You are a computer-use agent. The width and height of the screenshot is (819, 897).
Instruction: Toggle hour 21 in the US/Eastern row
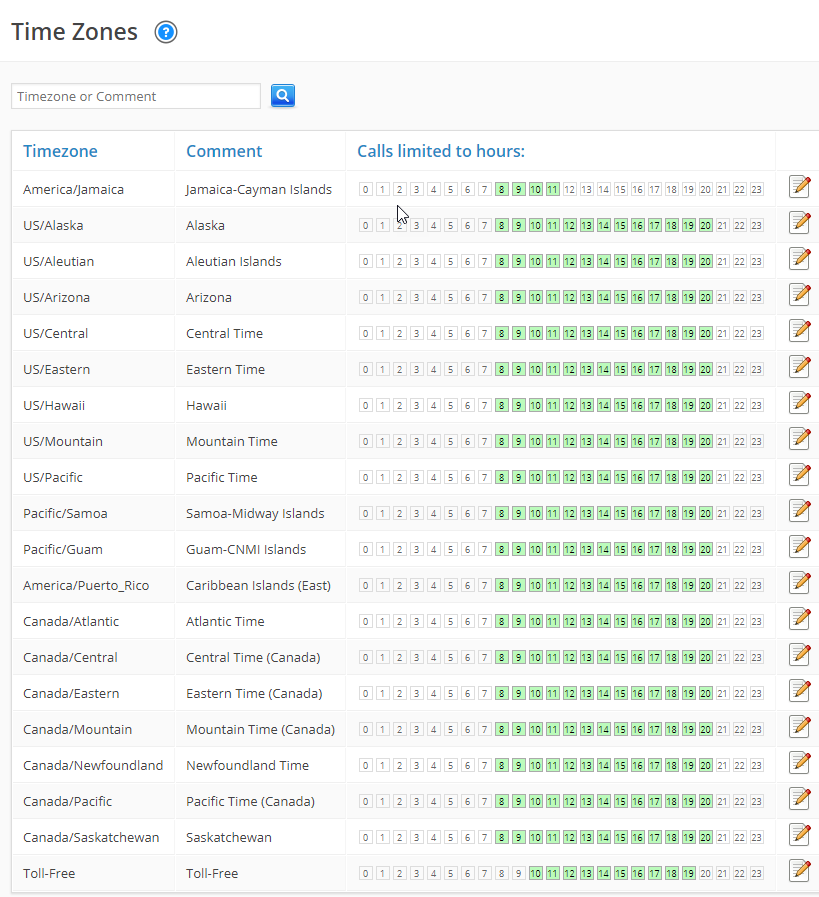pos(722,370)
